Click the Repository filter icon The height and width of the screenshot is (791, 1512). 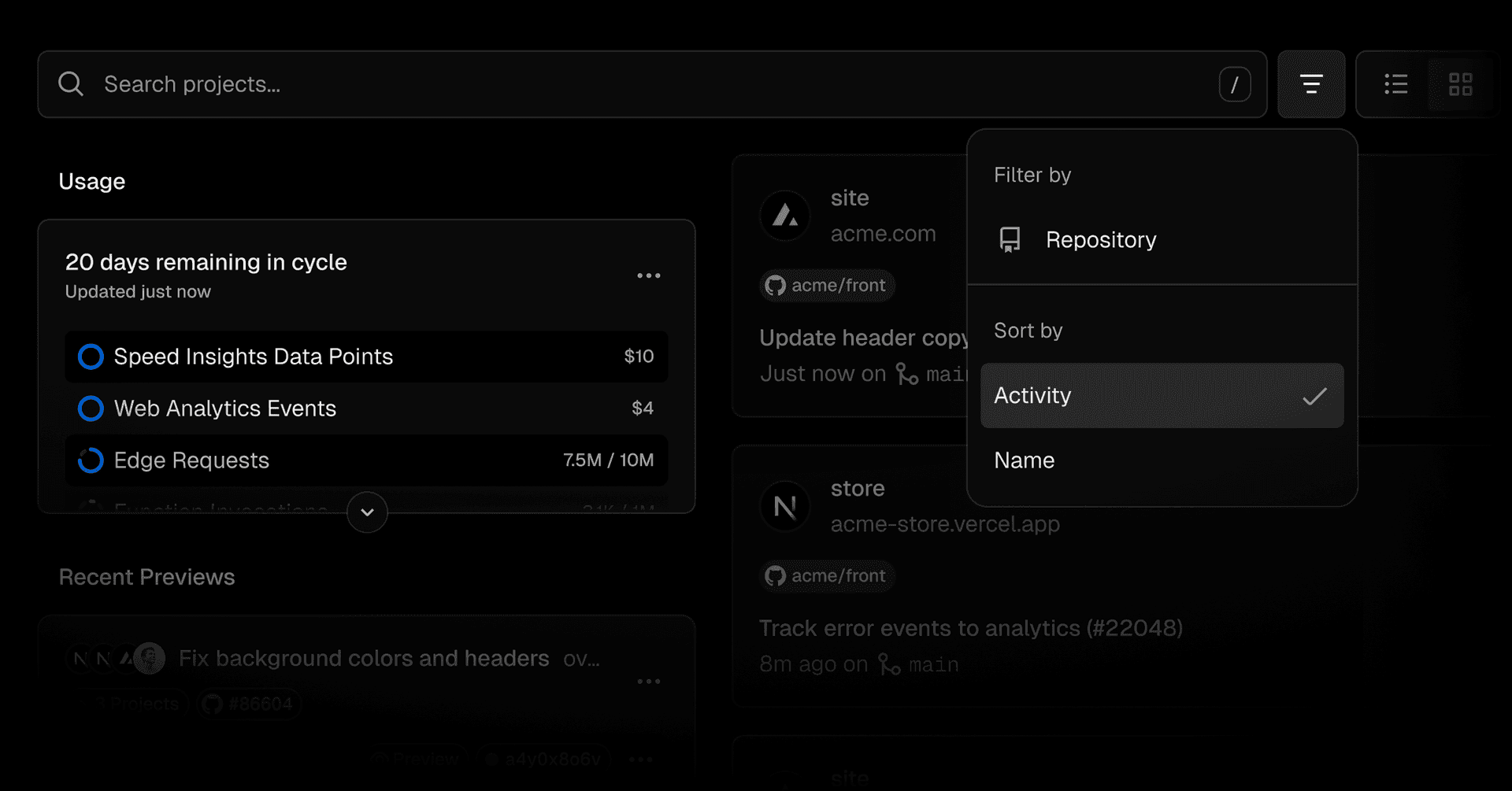pos(1010,239)
